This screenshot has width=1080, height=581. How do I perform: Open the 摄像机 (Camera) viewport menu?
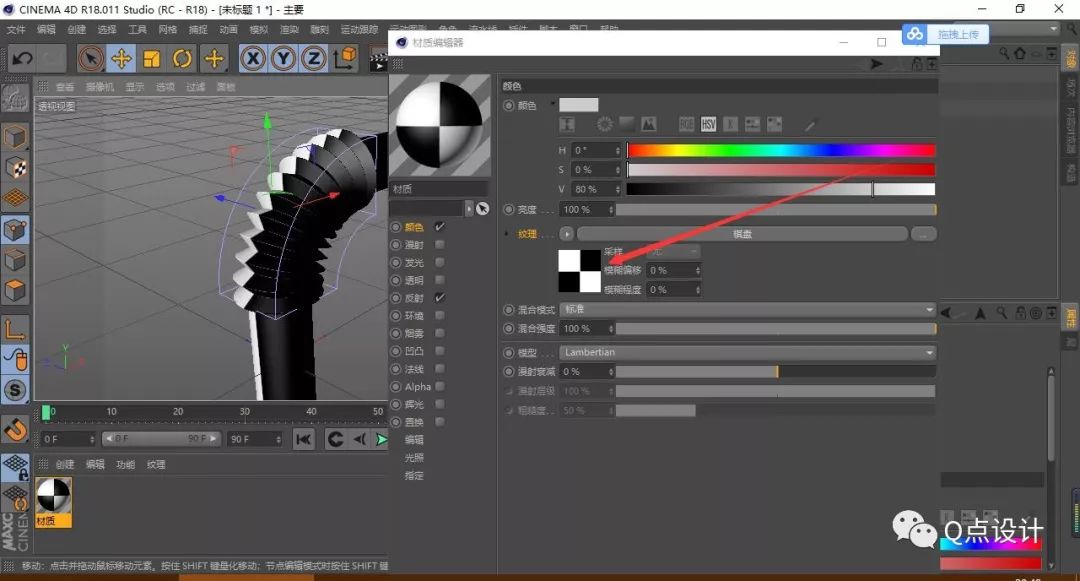point(100,85)
